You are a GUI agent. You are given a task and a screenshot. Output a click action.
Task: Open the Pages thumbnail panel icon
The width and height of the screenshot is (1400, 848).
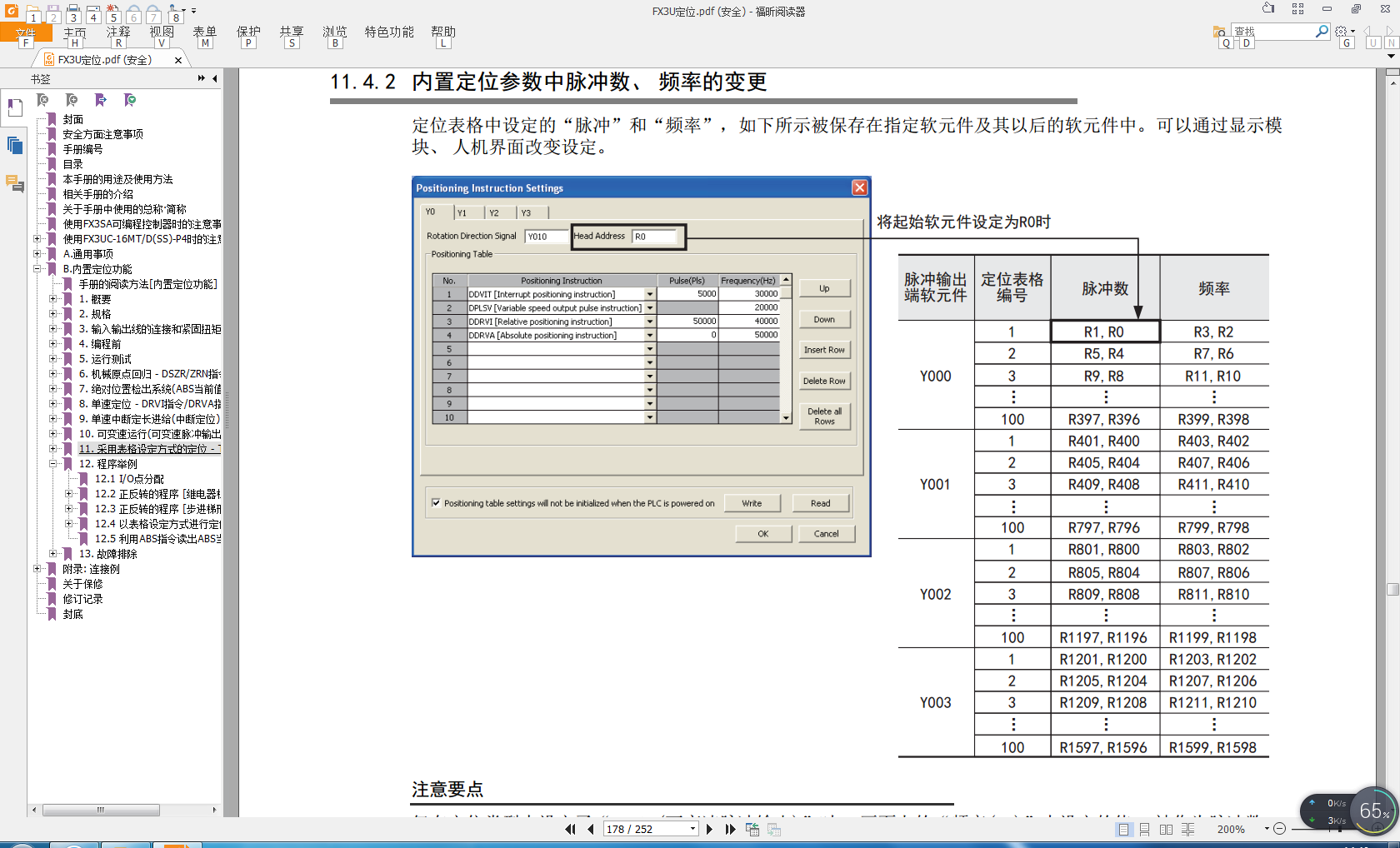tap(15, 146)
